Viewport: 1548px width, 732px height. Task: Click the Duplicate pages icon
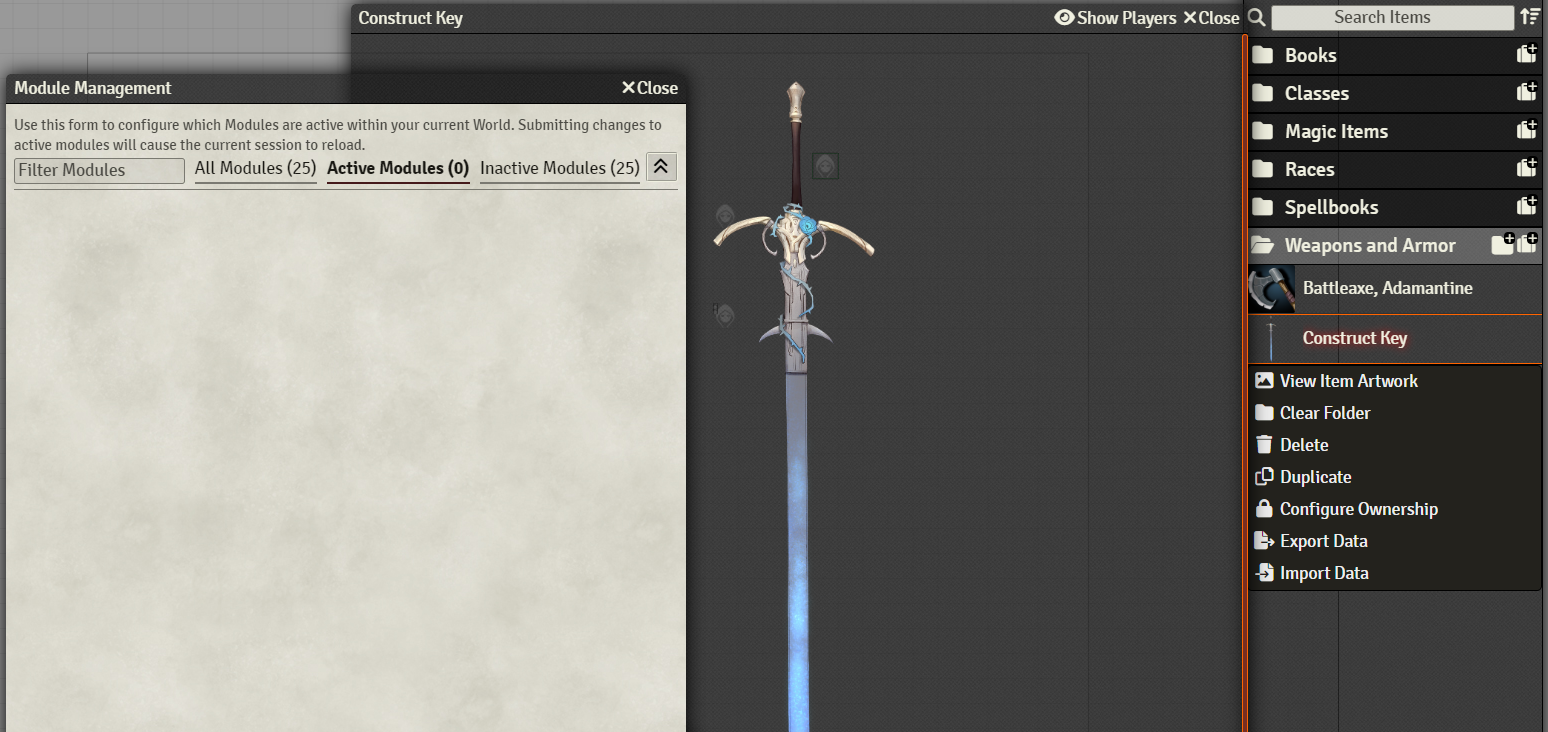[x=1263, y=476]
